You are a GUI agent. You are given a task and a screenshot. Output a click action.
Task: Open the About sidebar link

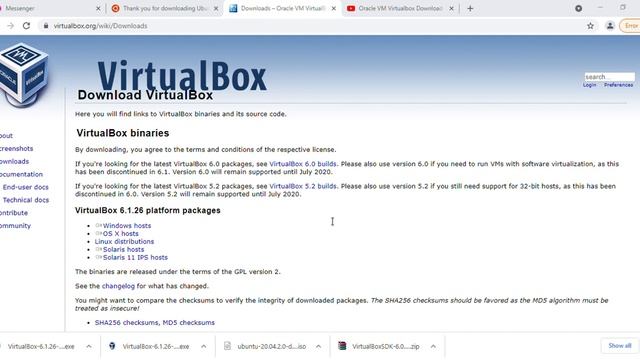(6, 136)
